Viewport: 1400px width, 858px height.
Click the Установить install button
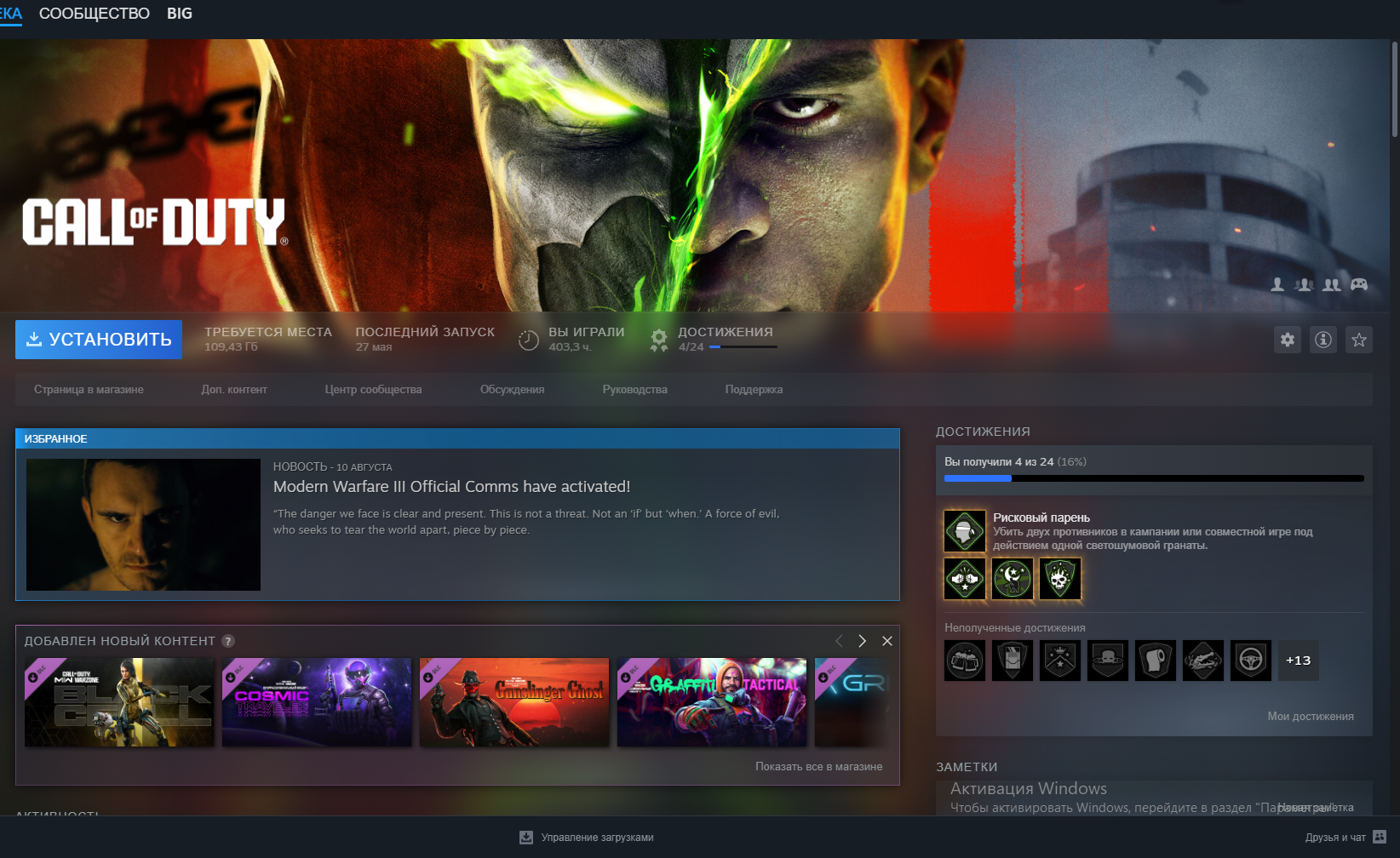[99, 340]
